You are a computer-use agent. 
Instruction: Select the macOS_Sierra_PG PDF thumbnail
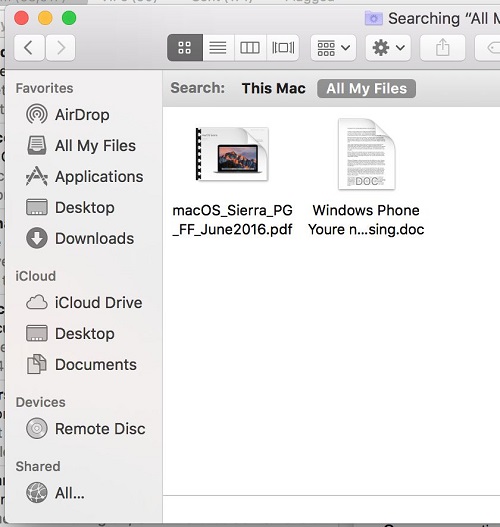232,154
